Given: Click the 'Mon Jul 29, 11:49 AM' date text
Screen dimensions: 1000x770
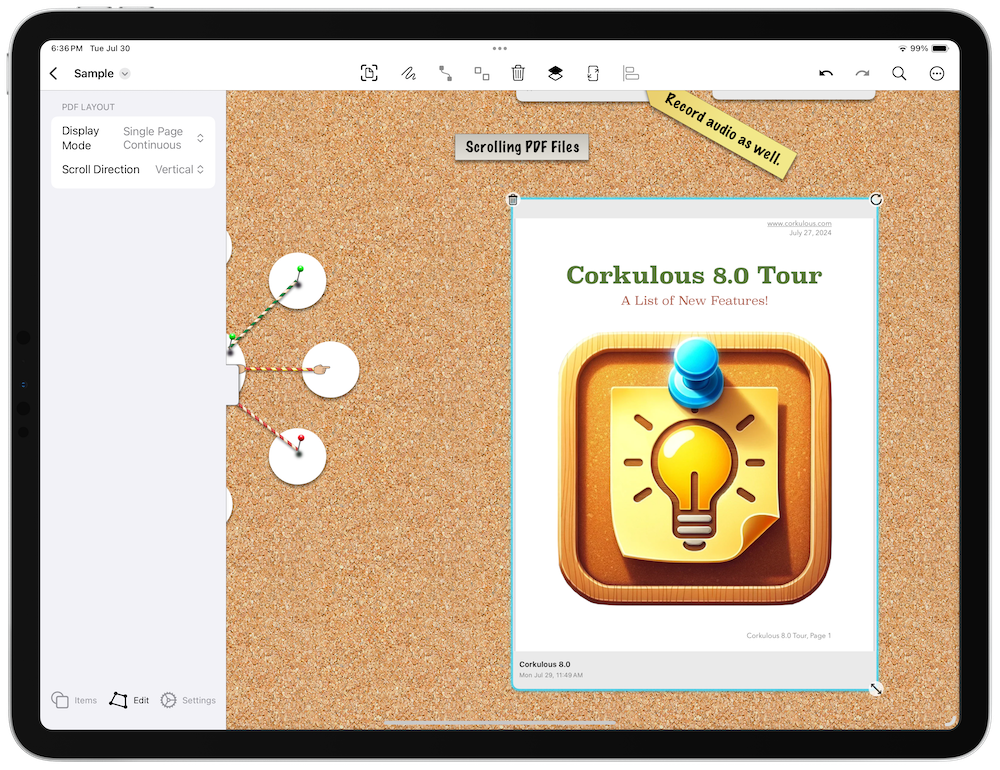Looking at the screenshot, I should 551,675.
